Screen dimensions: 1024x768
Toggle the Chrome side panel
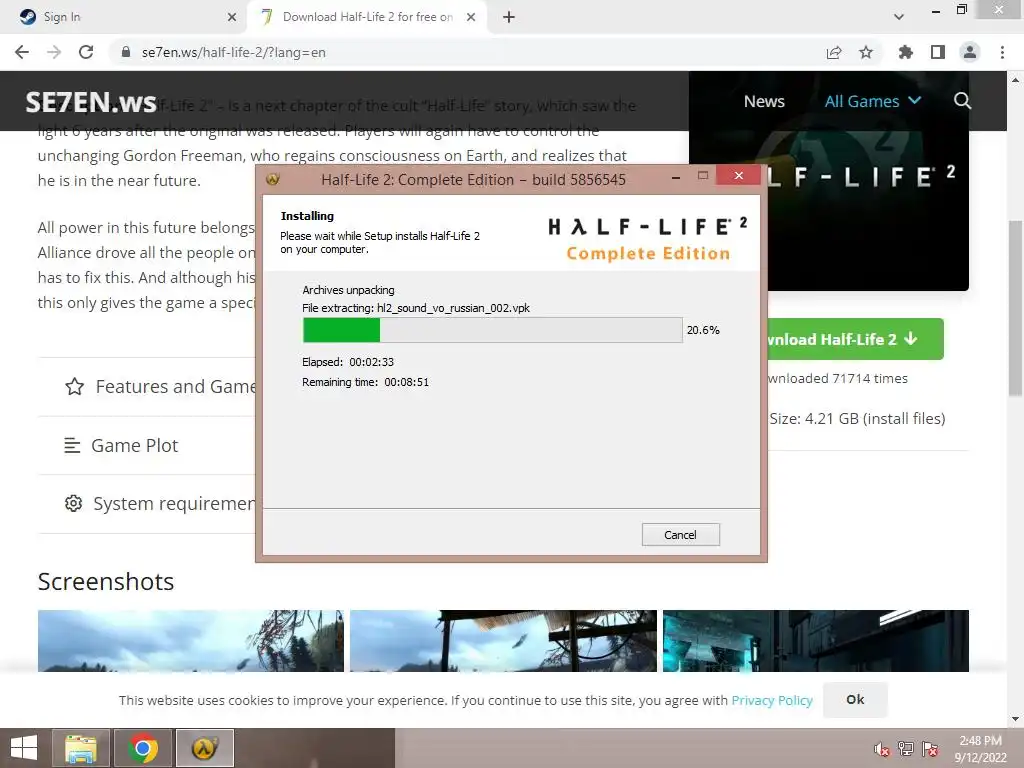coord(938,52)
